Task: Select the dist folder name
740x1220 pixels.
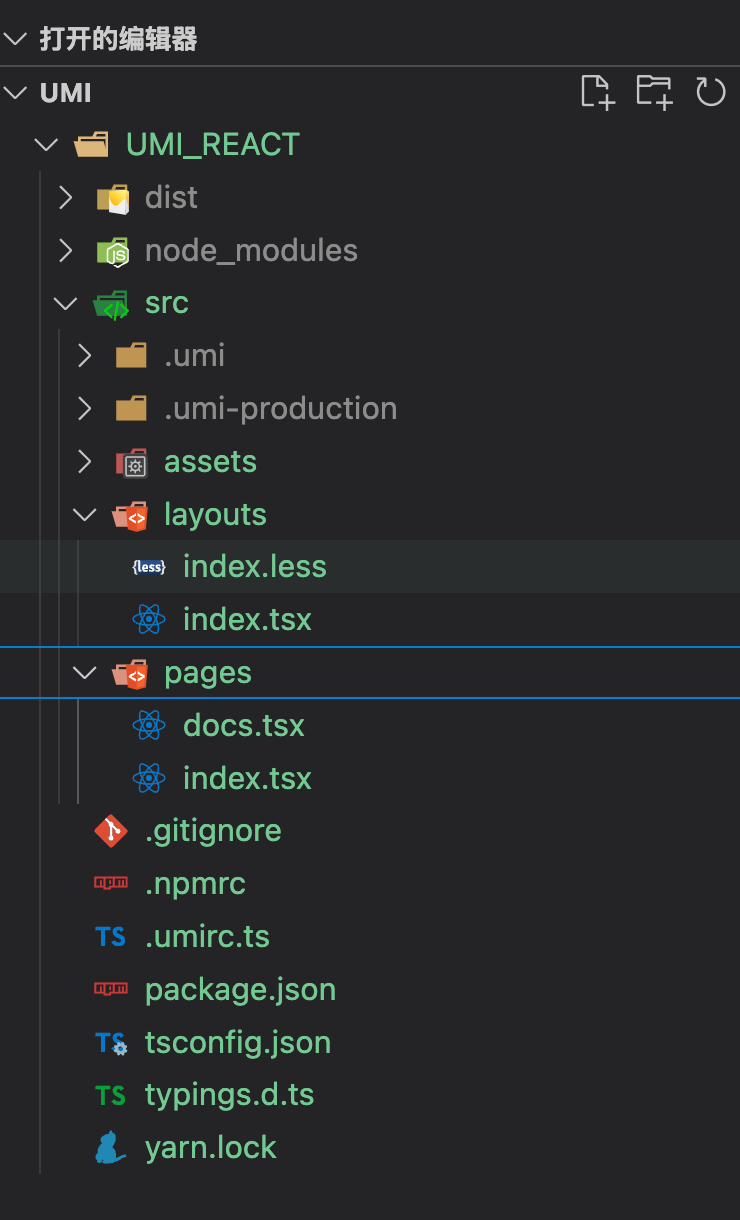Action: coord(171,198)
